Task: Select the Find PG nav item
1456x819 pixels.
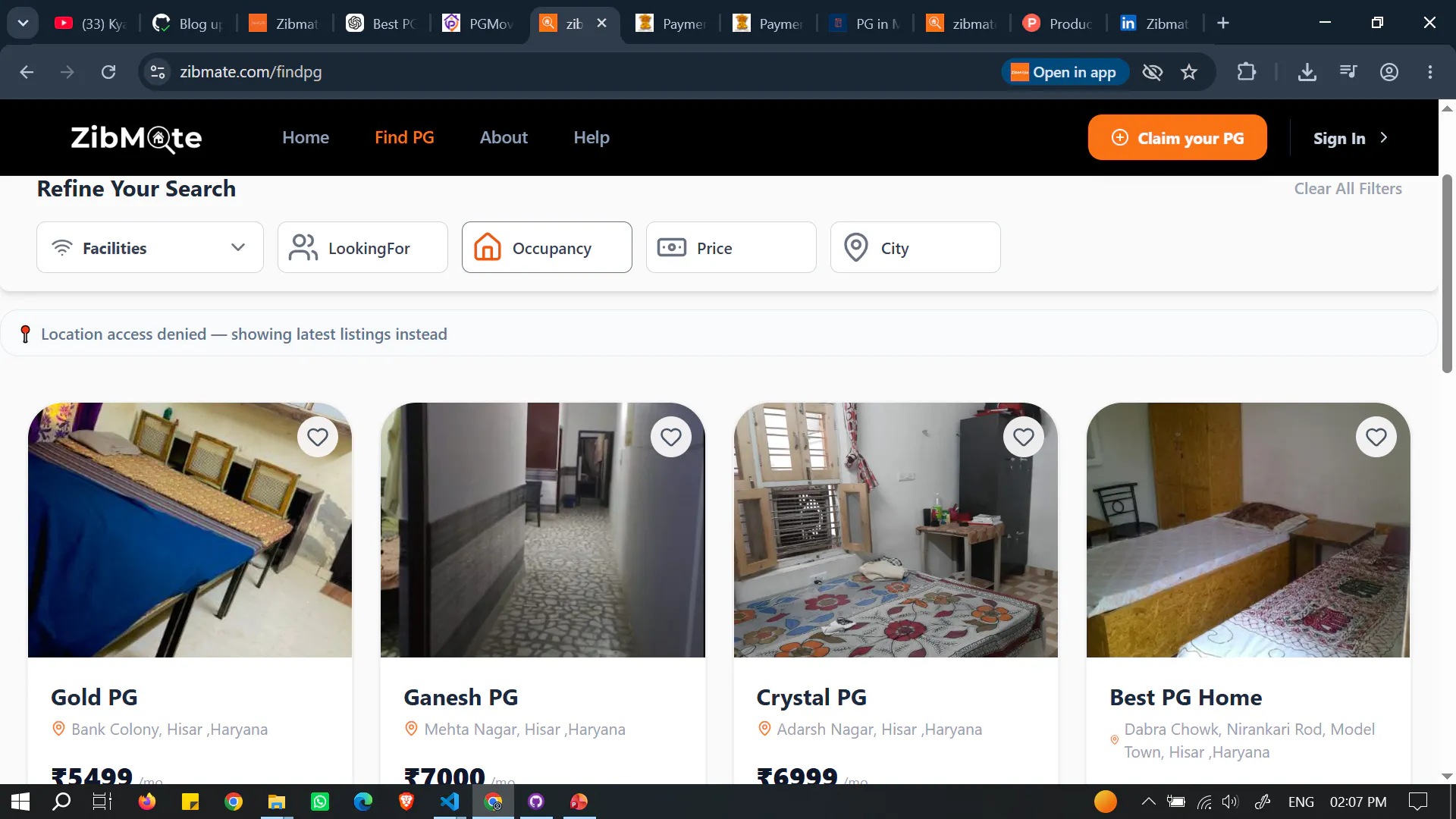Action: pyautogui.click(x=404, y=137)
